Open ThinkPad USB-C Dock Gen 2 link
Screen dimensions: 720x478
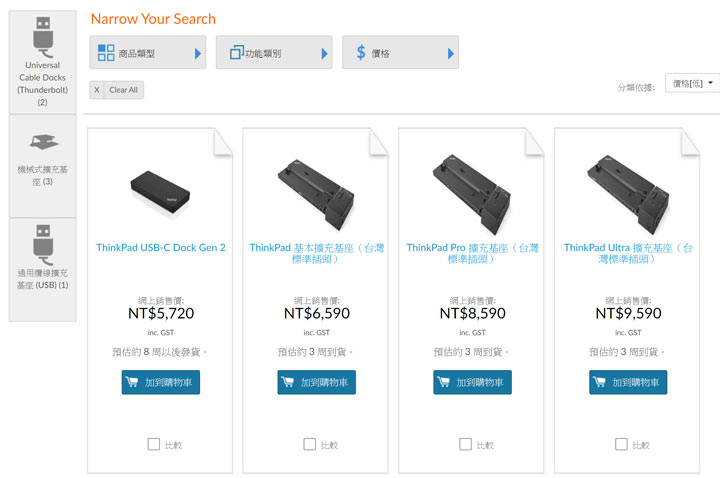[161, 247]
